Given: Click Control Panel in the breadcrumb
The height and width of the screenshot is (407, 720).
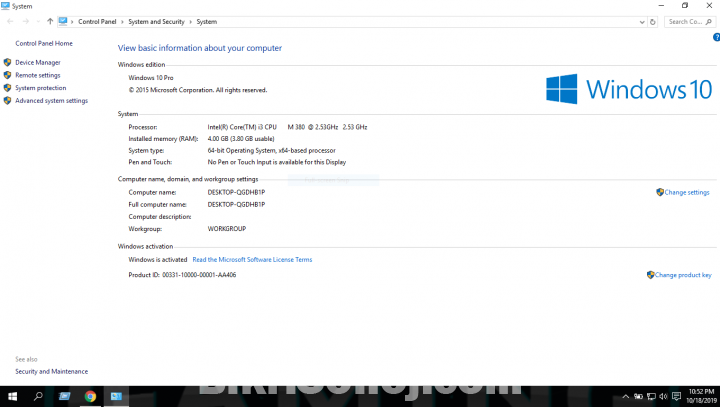Looking at the screenshot, I should 97,22.
